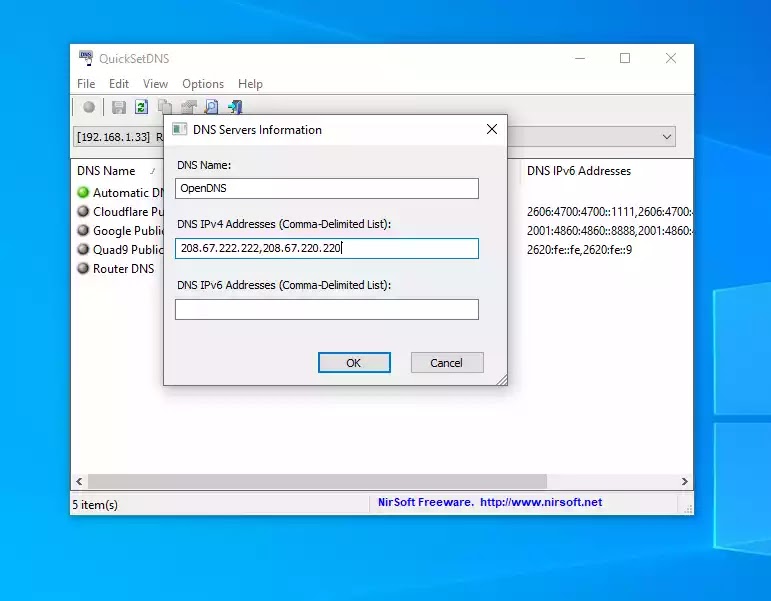The image size is (771, 601).
Task: Sort by DNS IPv6 Addresses column header
Action: coord(579,171)
